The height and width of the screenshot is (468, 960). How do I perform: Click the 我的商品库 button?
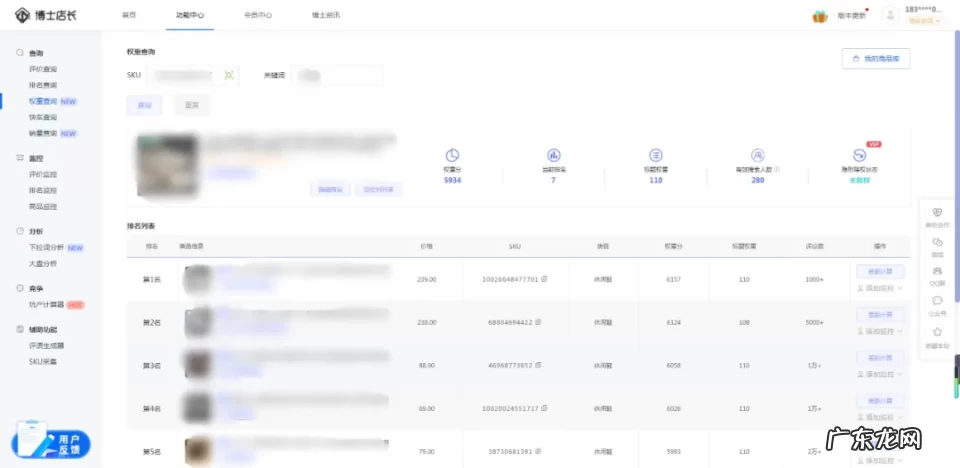click(876, 59)
